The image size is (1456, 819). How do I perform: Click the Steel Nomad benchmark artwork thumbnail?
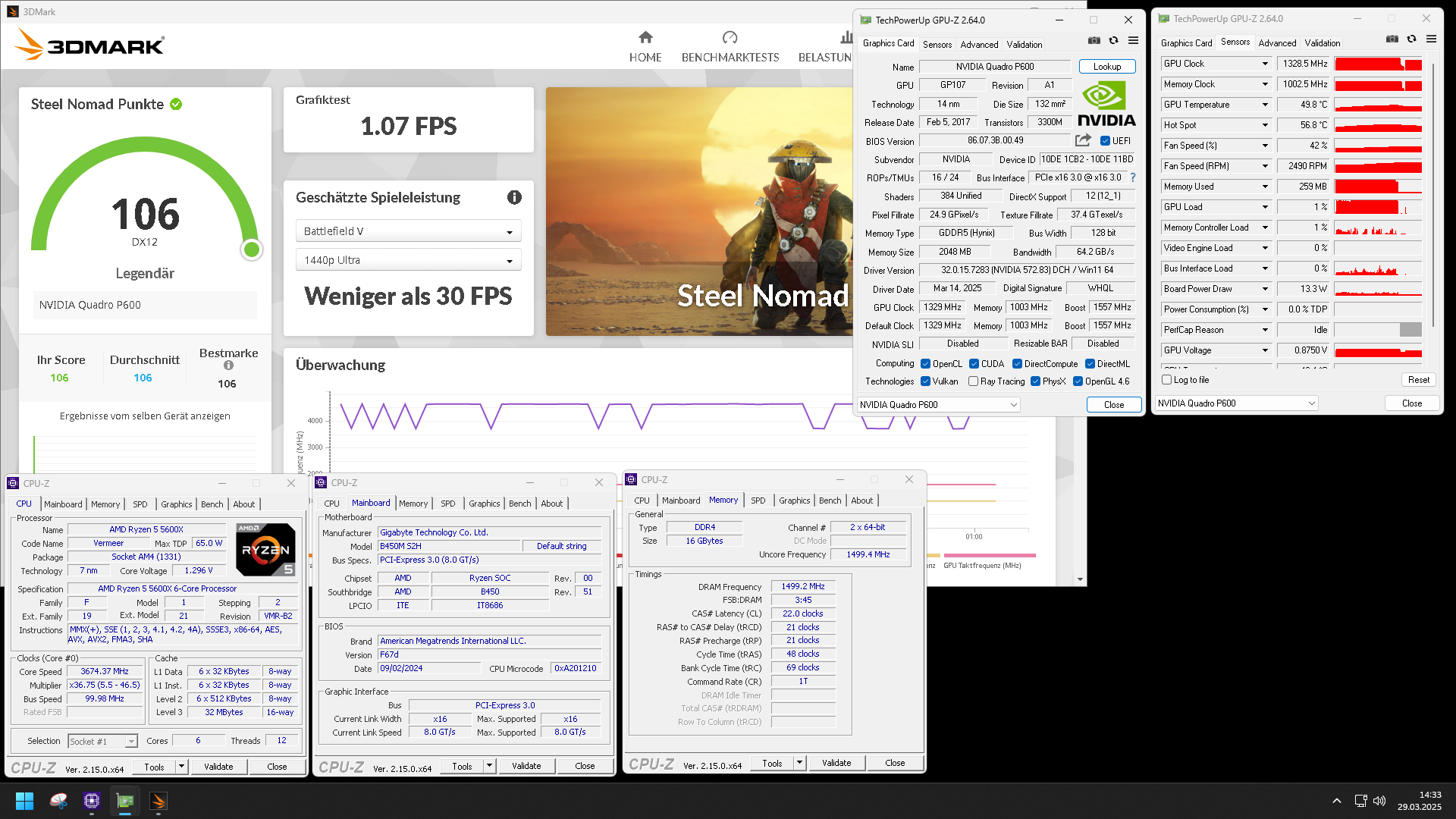699,212
